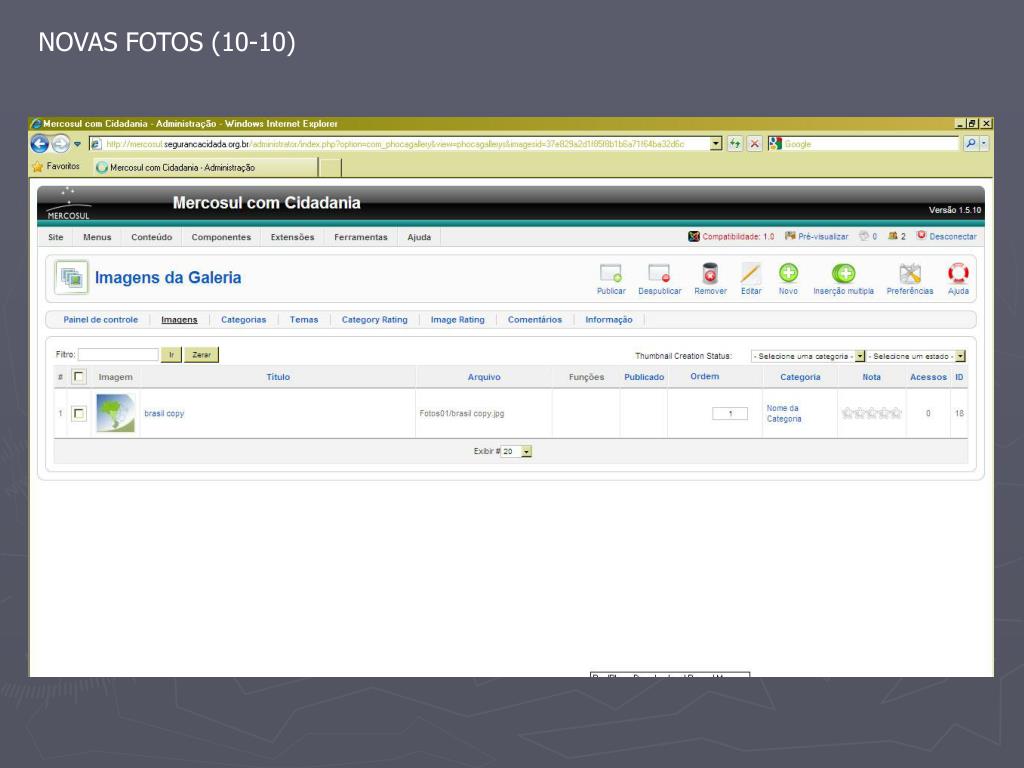Check the brasil copy row checkbox

click(x=78, y=413)
